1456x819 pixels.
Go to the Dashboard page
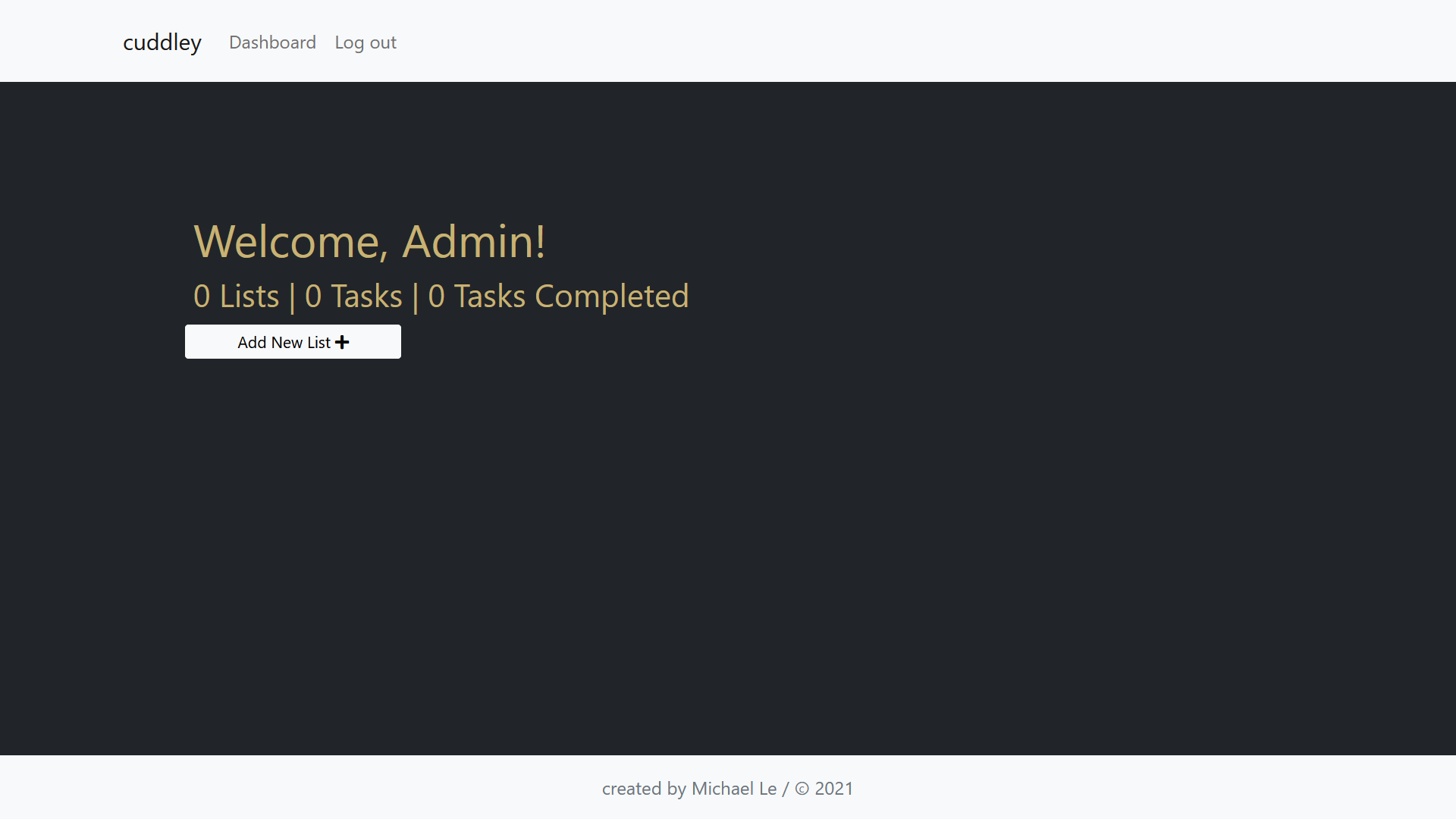coord(272,42)
